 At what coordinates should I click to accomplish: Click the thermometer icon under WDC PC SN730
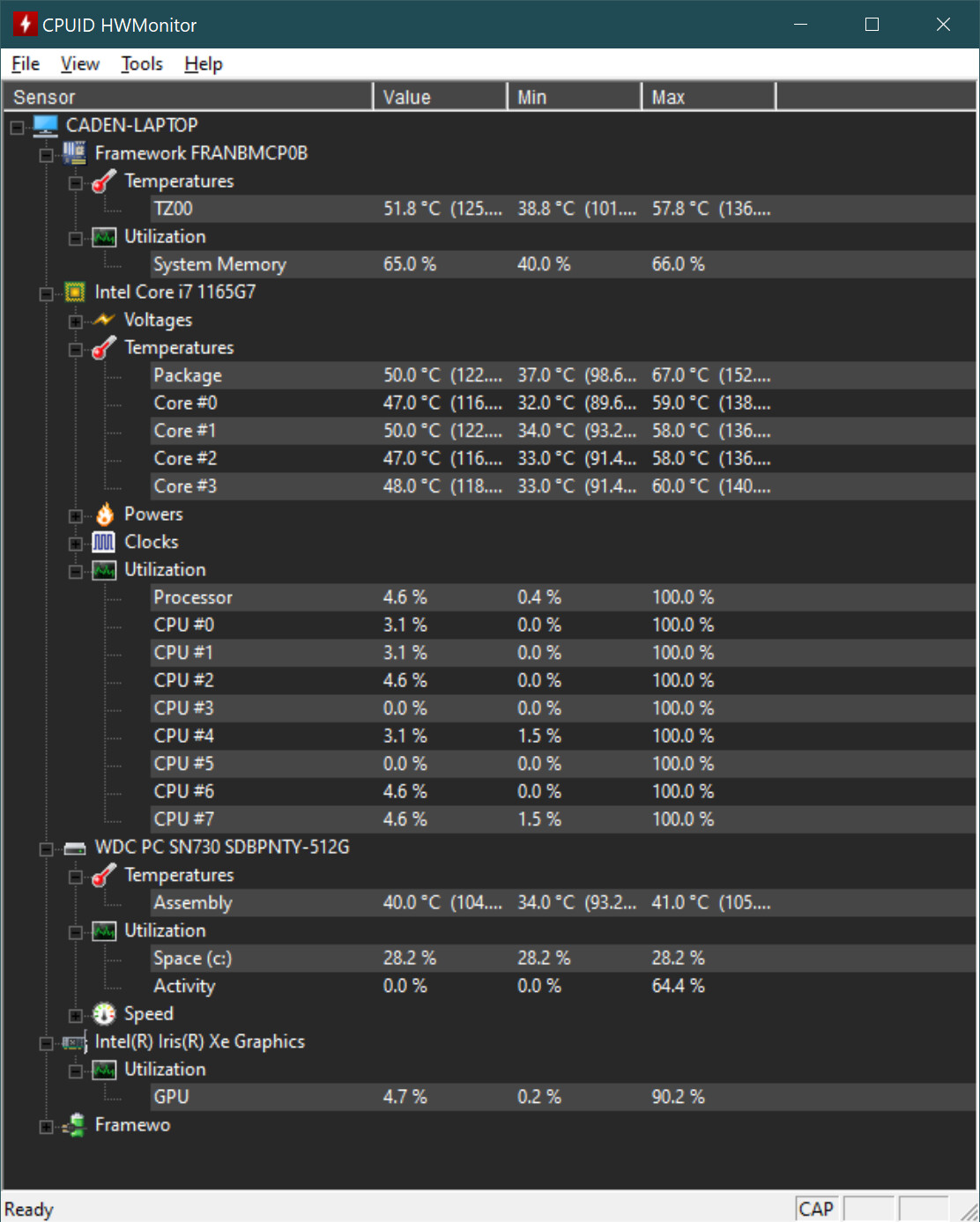pyautogui.click(x=104, y=875)
